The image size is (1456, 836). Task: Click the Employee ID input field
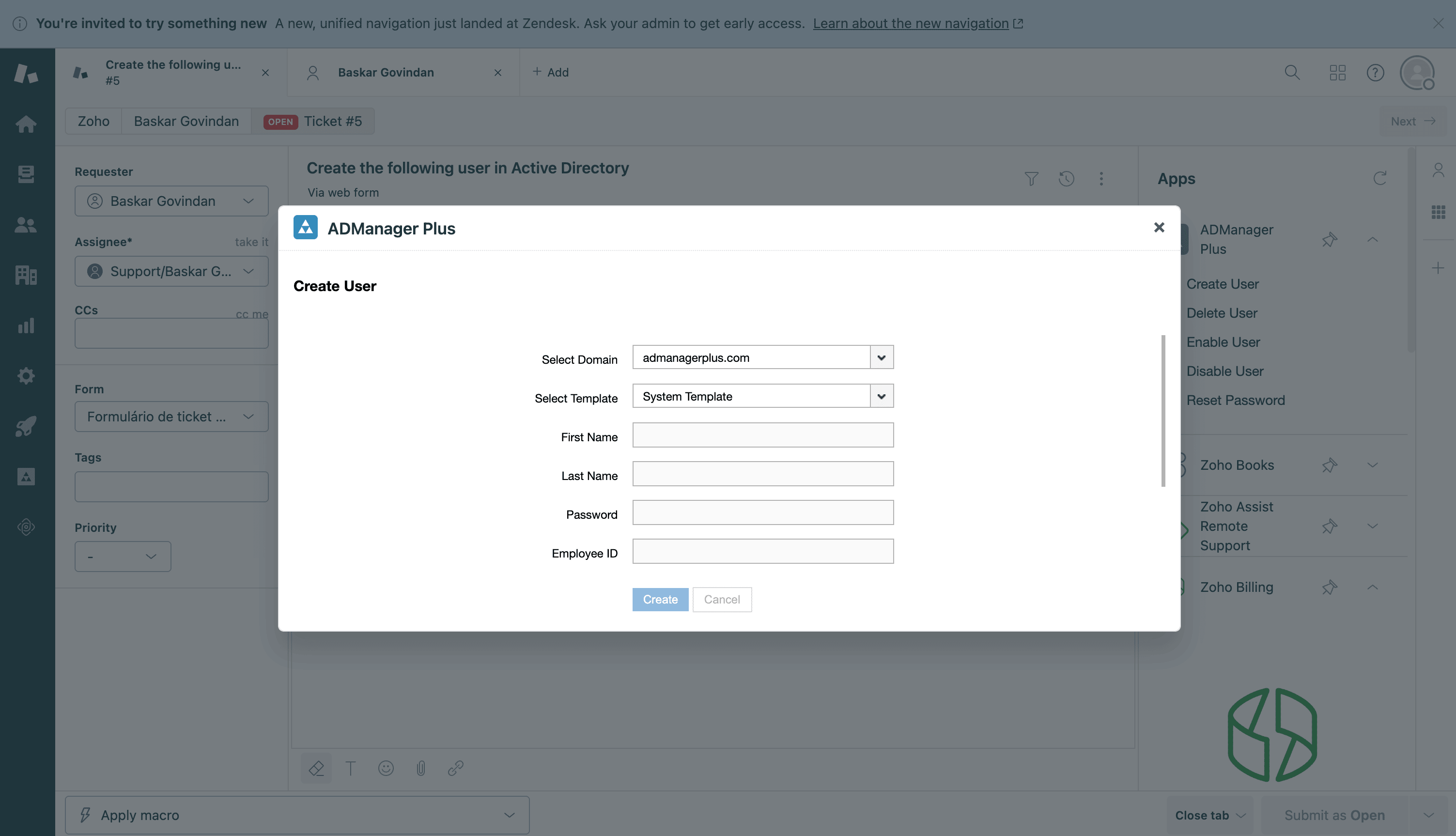coord(762,551)
